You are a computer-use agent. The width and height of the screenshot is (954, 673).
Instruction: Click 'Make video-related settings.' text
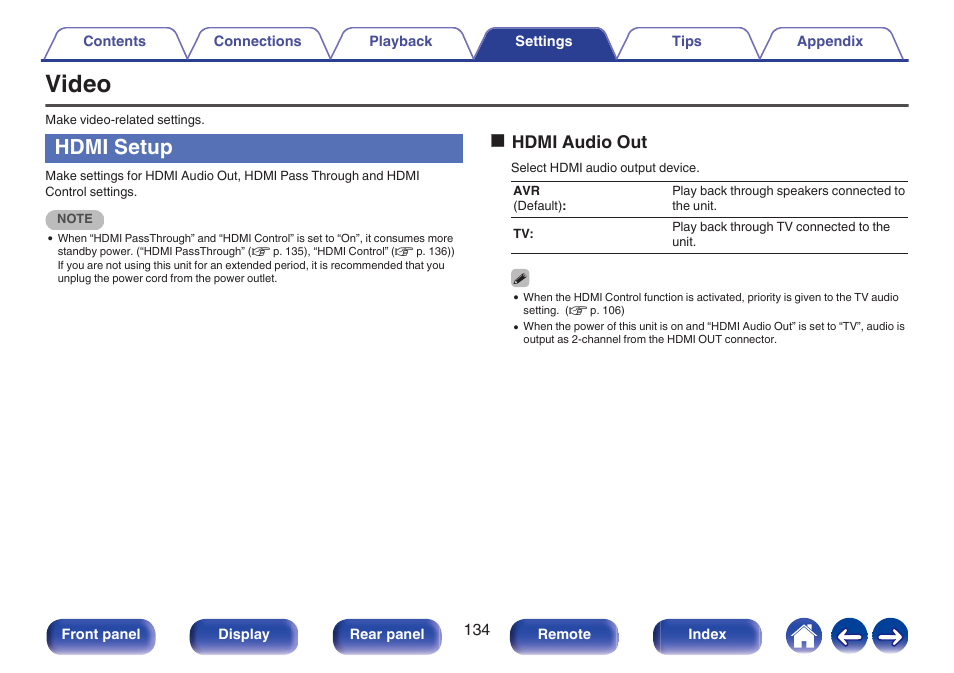point(125,120)
